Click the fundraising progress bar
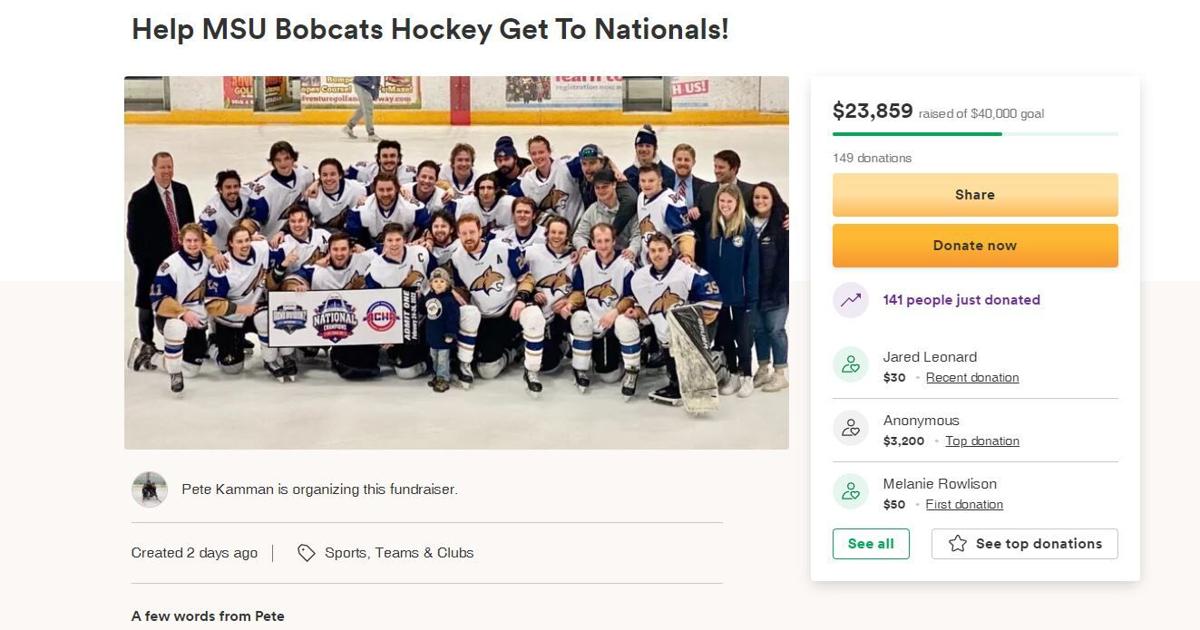Screen dimensions: 1200x630 [975, 134]
